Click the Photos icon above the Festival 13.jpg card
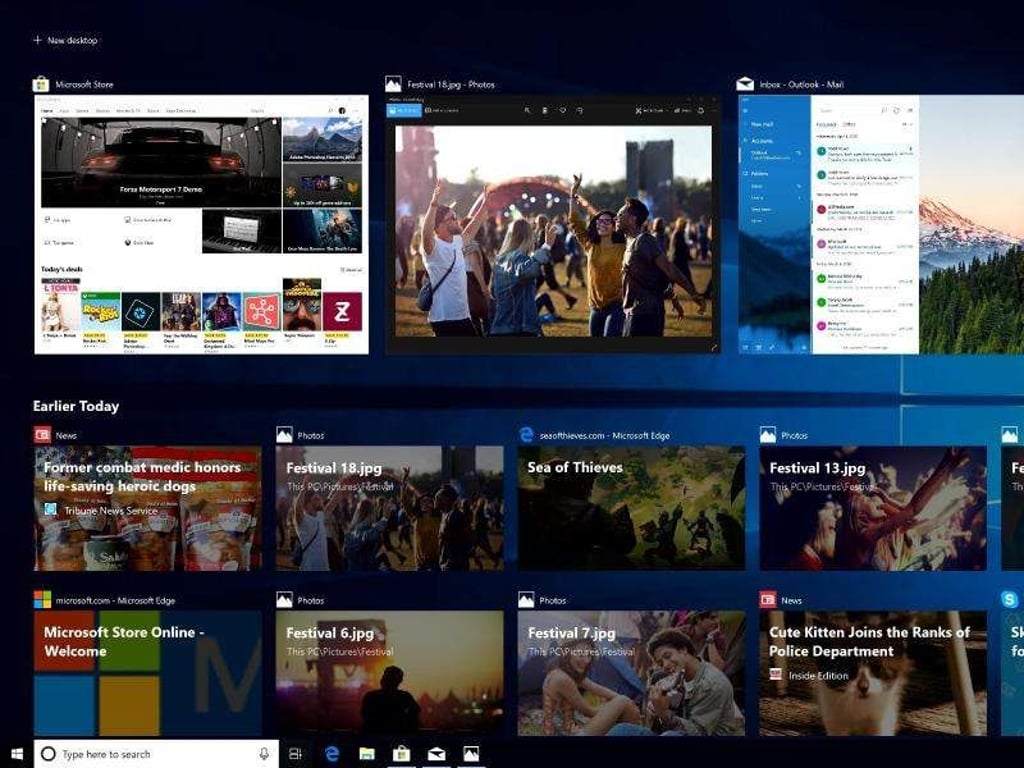This screenshot has width=1024, height=768. [x=768, y=435]
